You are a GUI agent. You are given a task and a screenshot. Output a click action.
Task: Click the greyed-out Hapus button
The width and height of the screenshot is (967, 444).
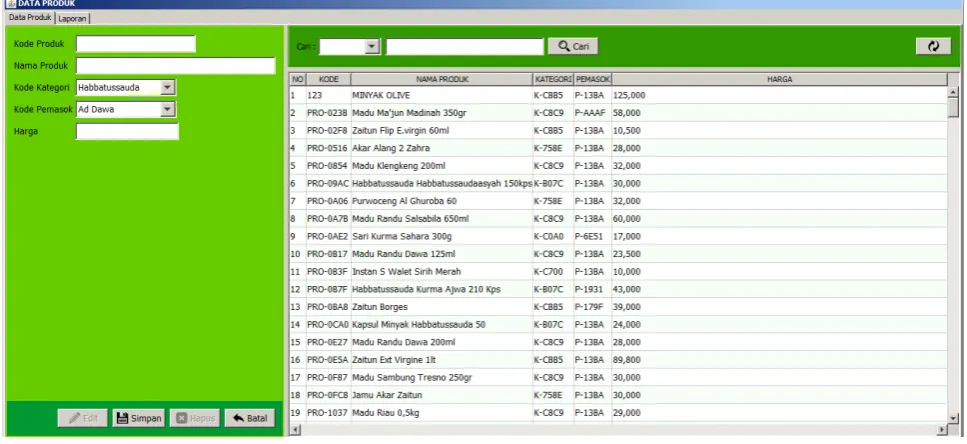195,418
